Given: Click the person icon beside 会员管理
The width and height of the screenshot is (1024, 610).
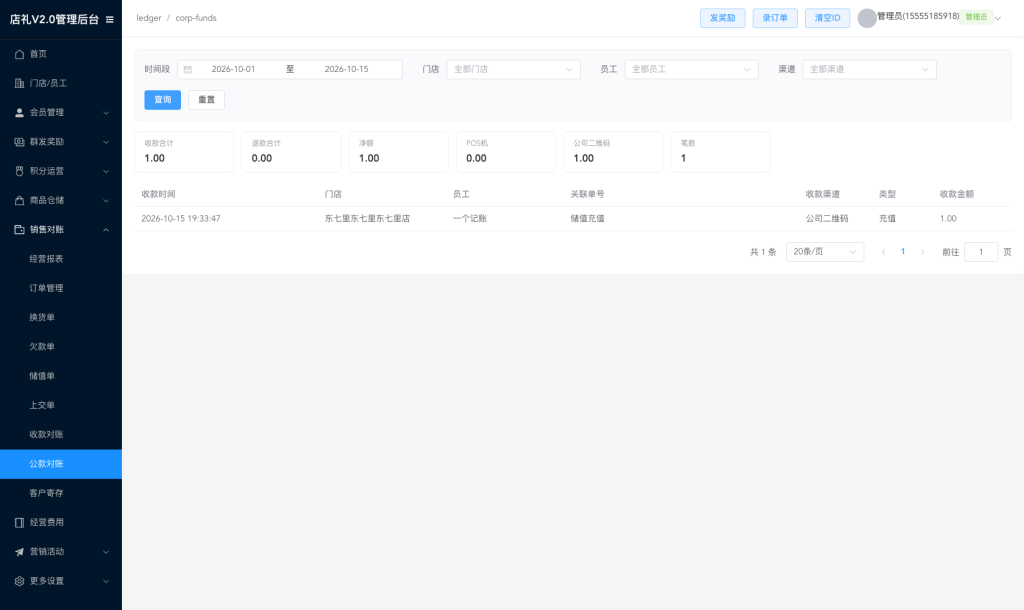Looking at the screenshot, I should click(x=20, y=112).
